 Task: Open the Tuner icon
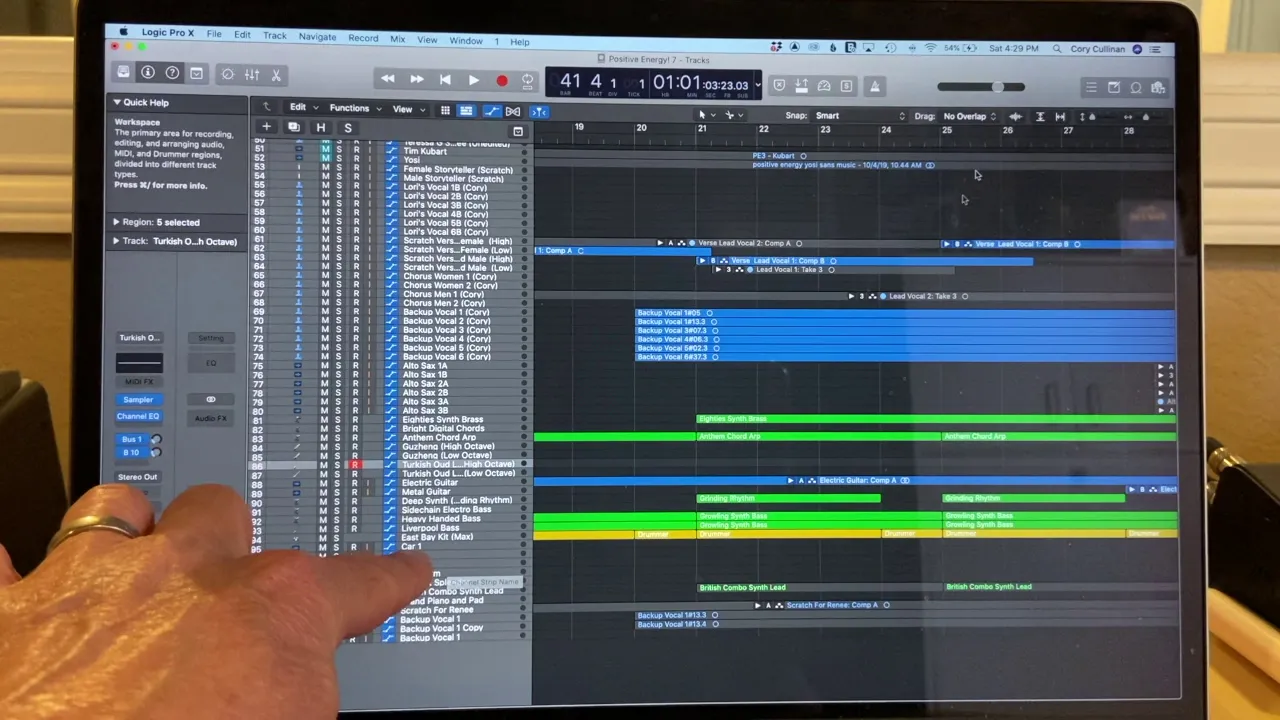[825, 86]
